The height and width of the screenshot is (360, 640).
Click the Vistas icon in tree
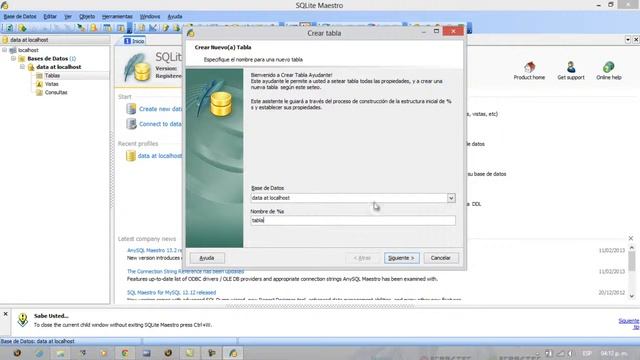(39, 84)
